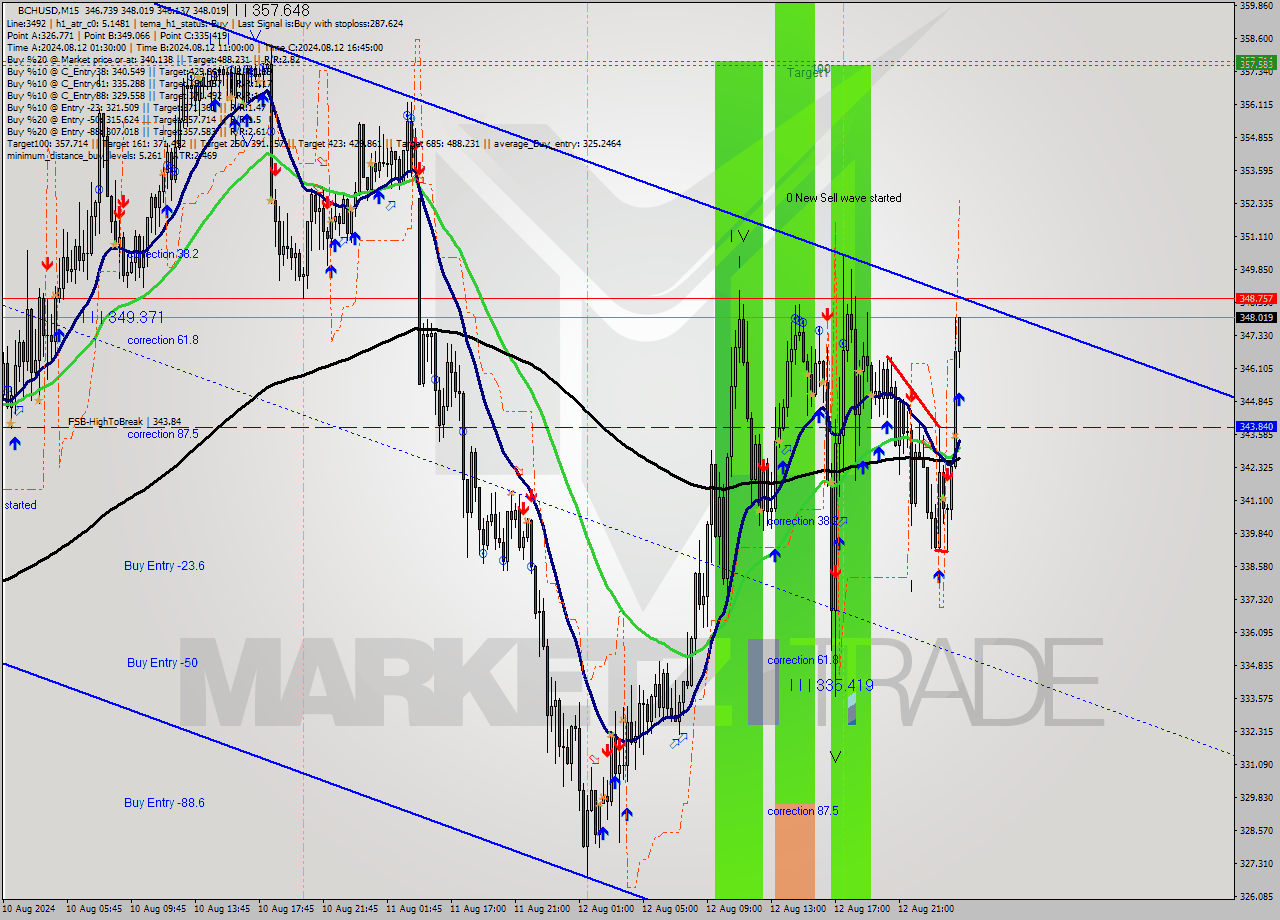The width and height of the screenshot is (1280, 920).
Task: Click the '10 Aug 21:45' time label
Action: click(x=351, y=909)
